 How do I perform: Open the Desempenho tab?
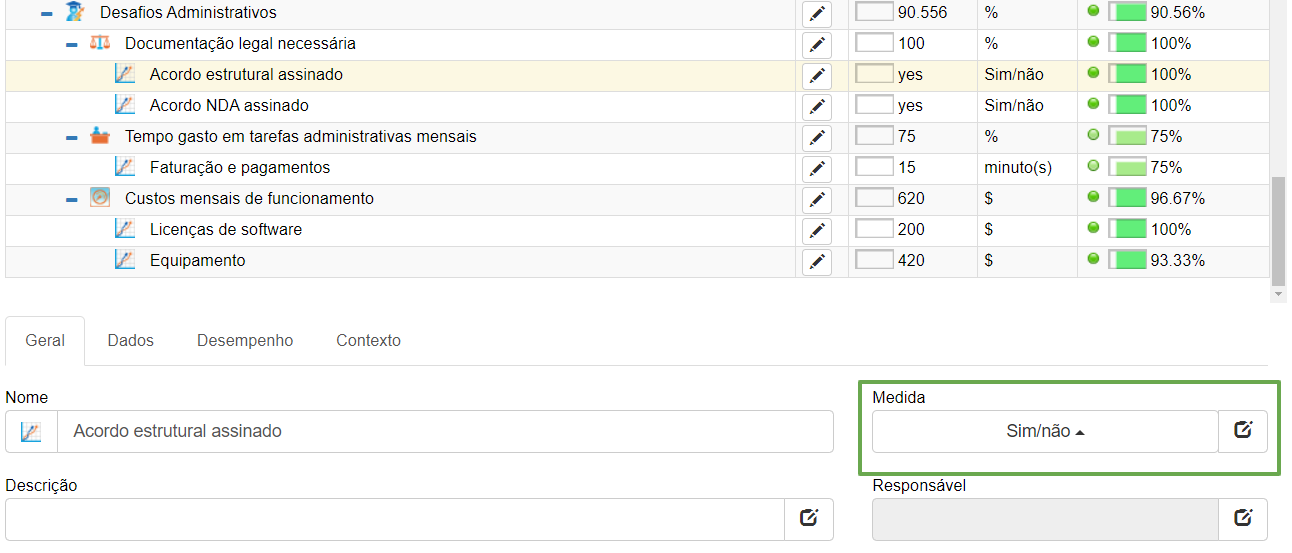[x=245, y=340]
